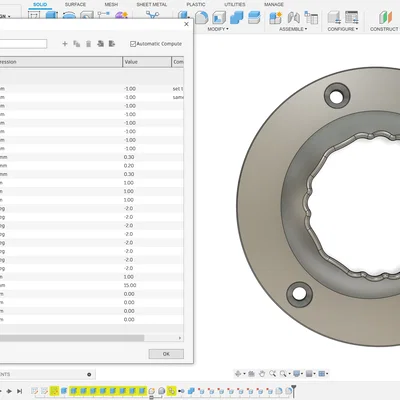
Task: Switch to the SHEET METAL tab
Action: coord(152,4)
